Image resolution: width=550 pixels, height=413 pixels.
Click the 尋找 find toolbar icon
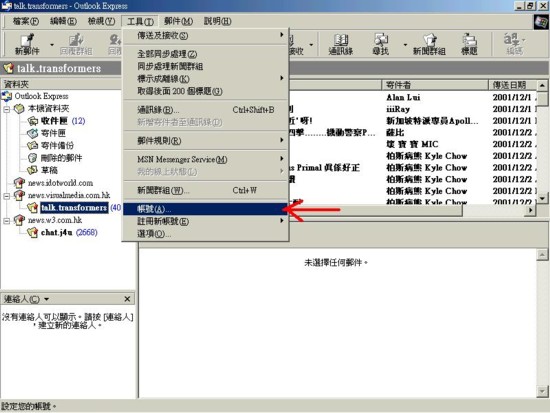[381, 44]
